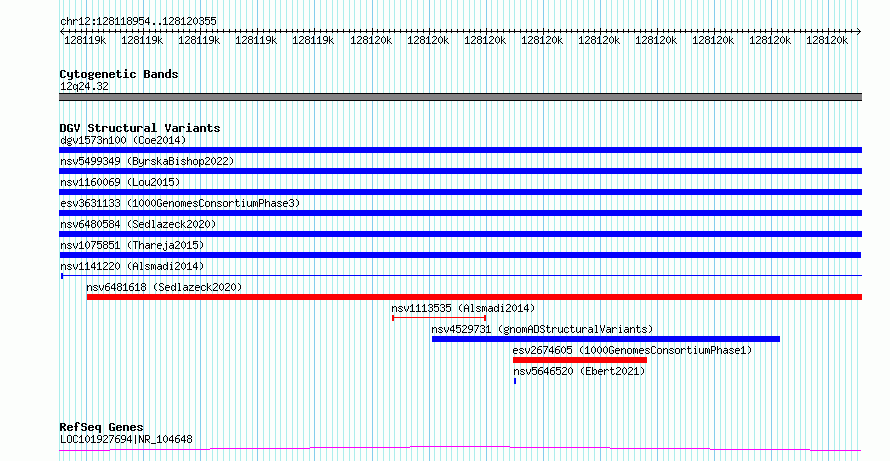Click the DGV Structural Variants track title
Image resolution: width=890 pixels, height=461 pixels.
click(140, 128)
